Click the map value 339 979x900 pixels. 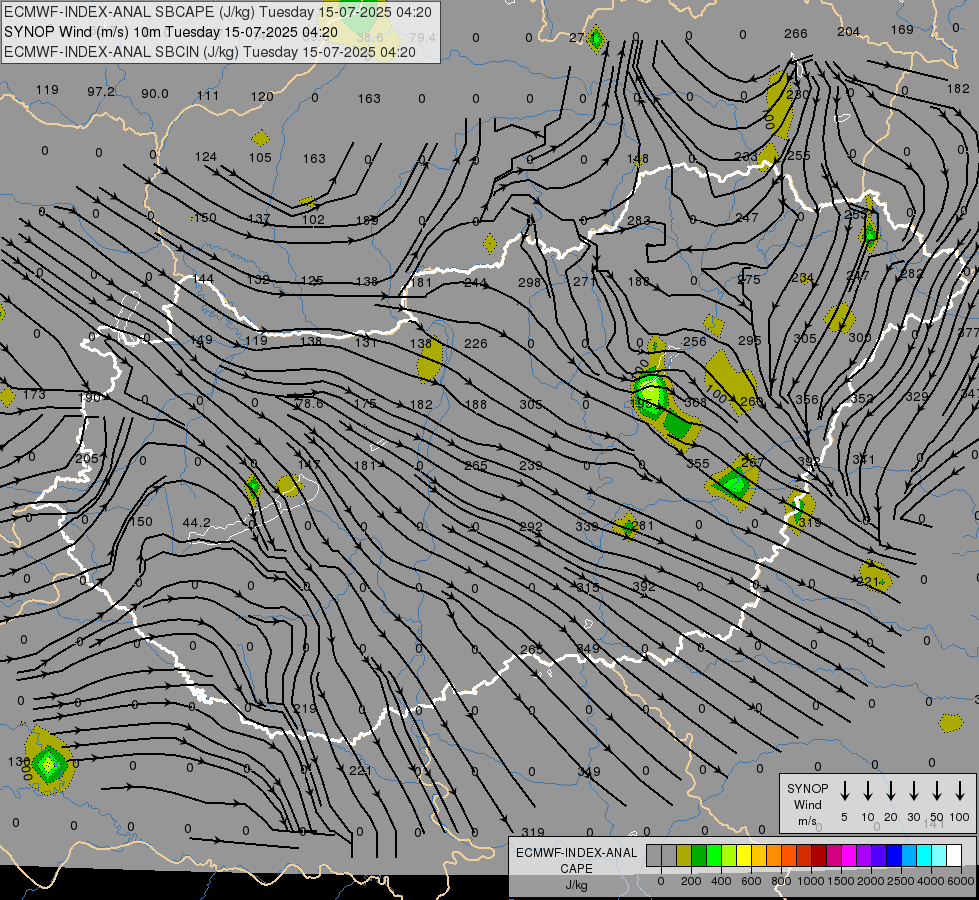pyautogui.click(x=587, y=527)
